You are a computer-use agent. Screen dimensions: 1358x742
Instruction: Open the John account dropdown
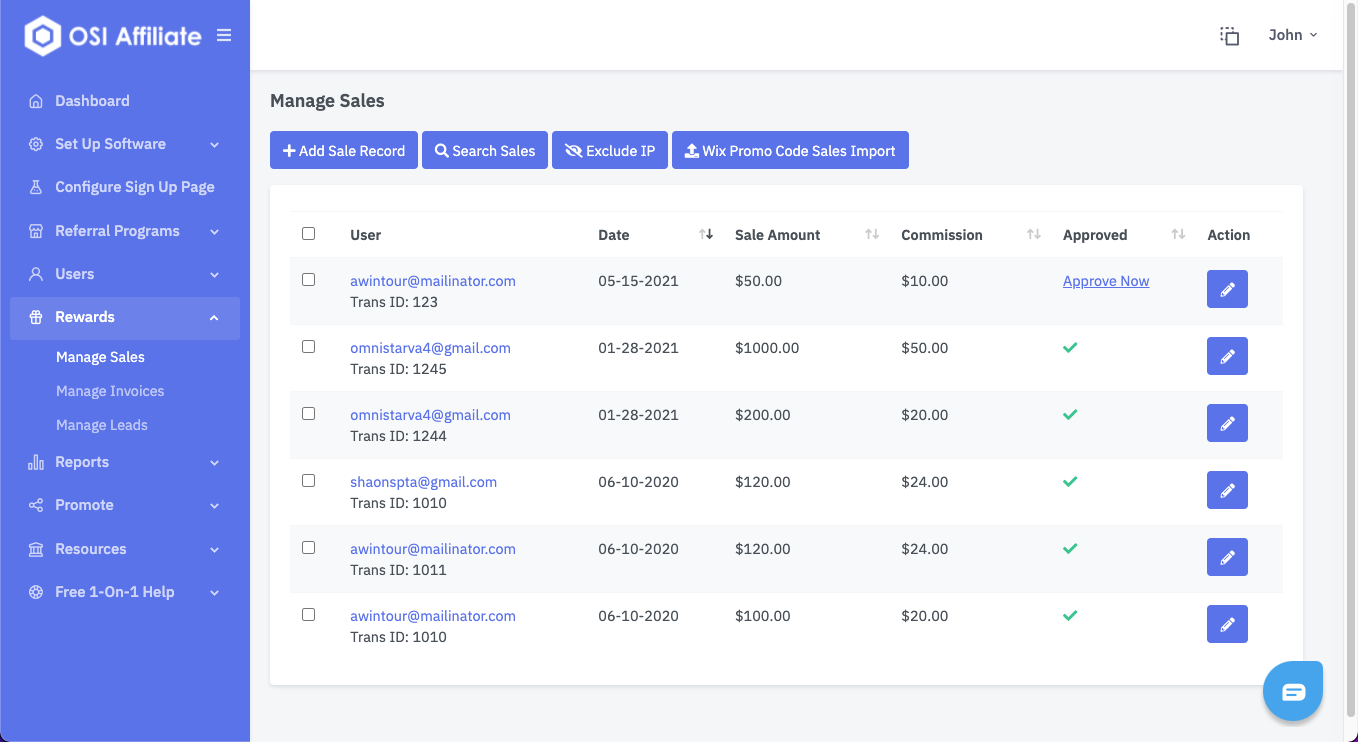[1292, 35]
